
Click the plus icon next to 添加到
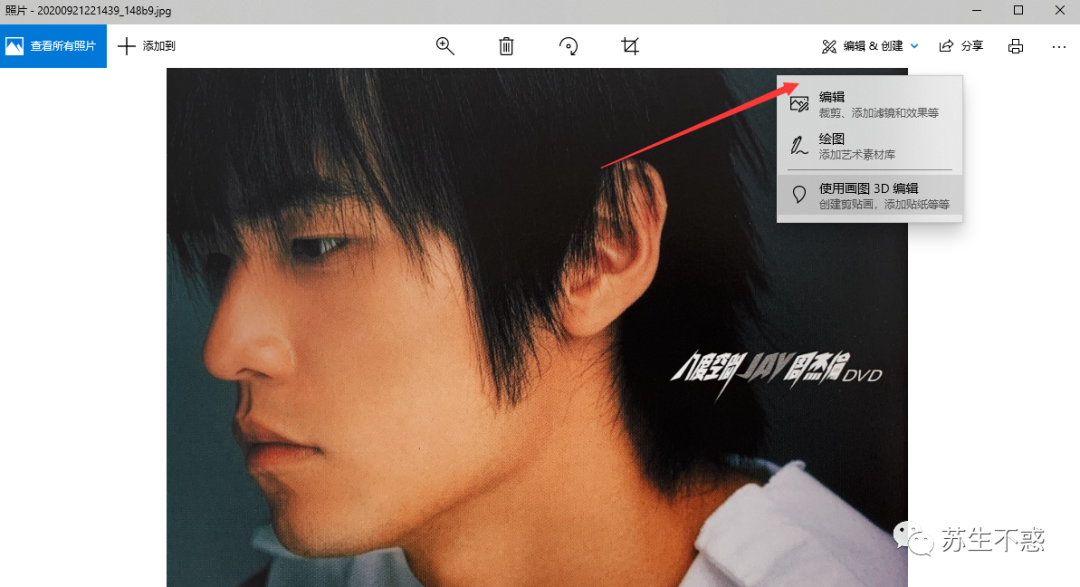pos(126,46)
